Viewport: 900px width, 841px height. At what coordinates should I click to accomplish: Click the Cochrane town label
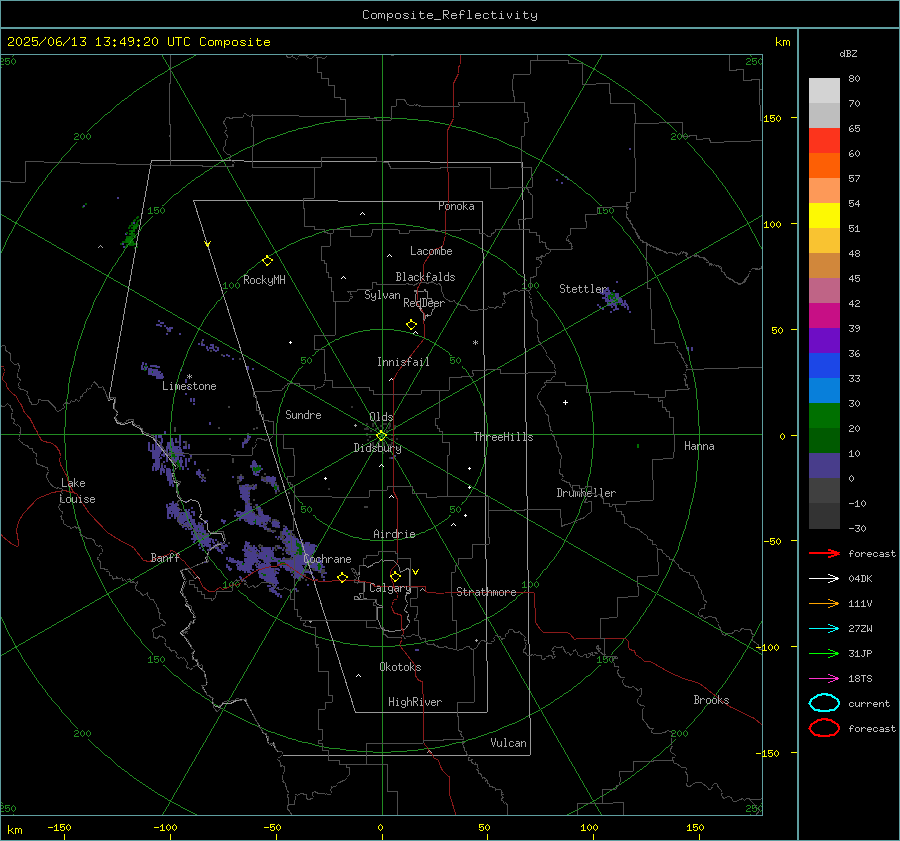(327, 559)
